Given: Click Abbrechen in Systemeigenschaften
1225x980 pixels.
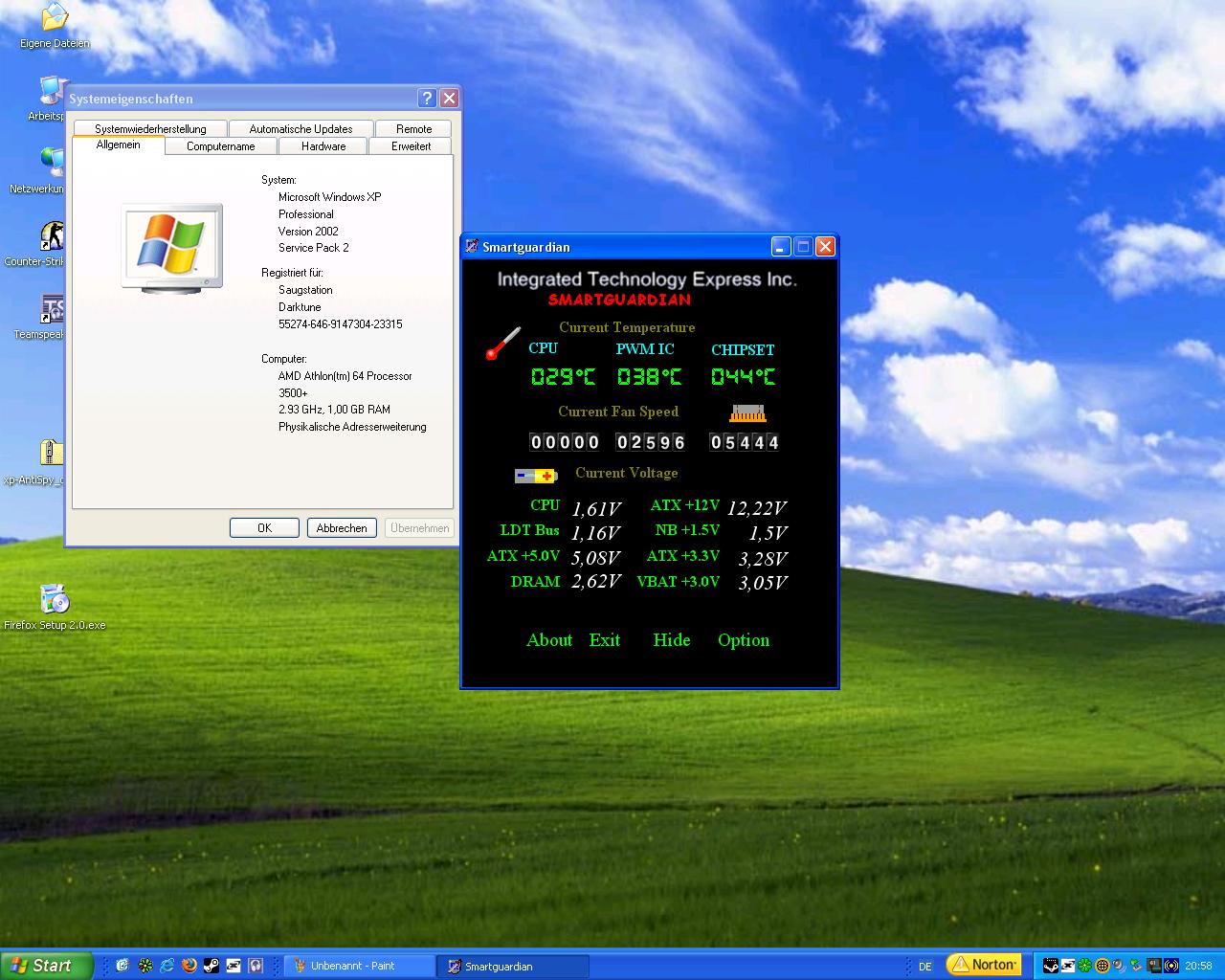Looking at the screenshot, I should 342,527.
